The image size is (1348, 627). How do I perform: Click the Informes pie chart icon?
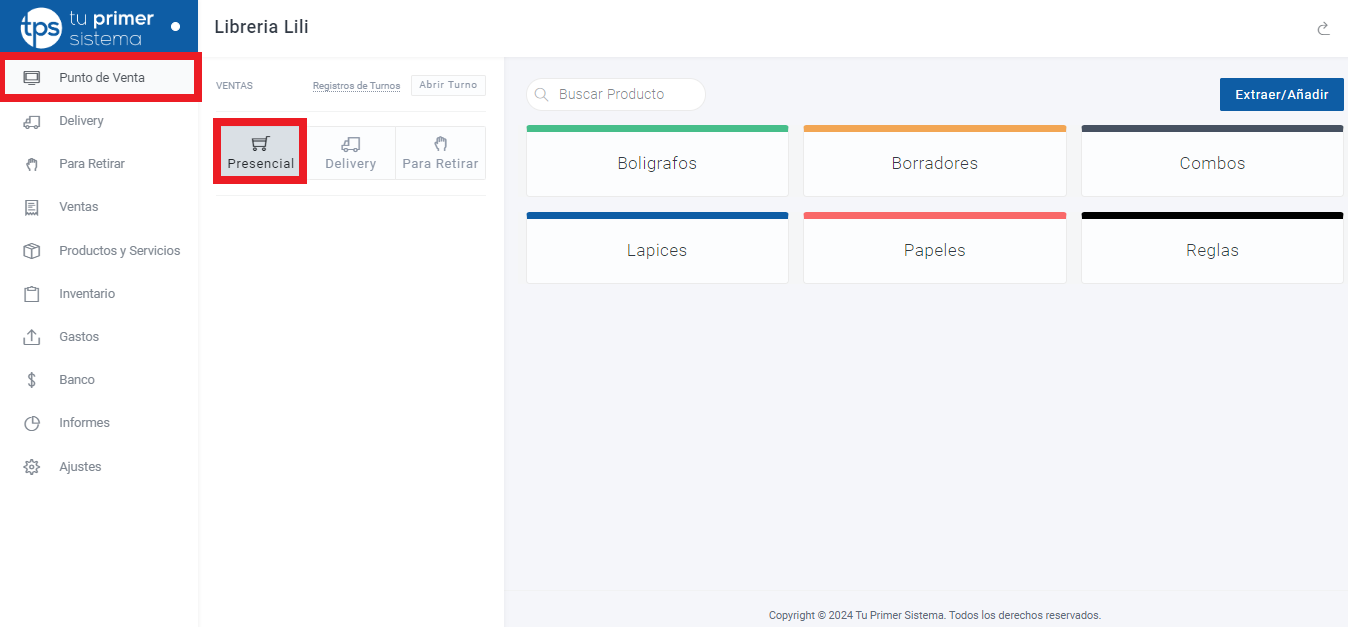pyautogui.click(x=31, y=423)
